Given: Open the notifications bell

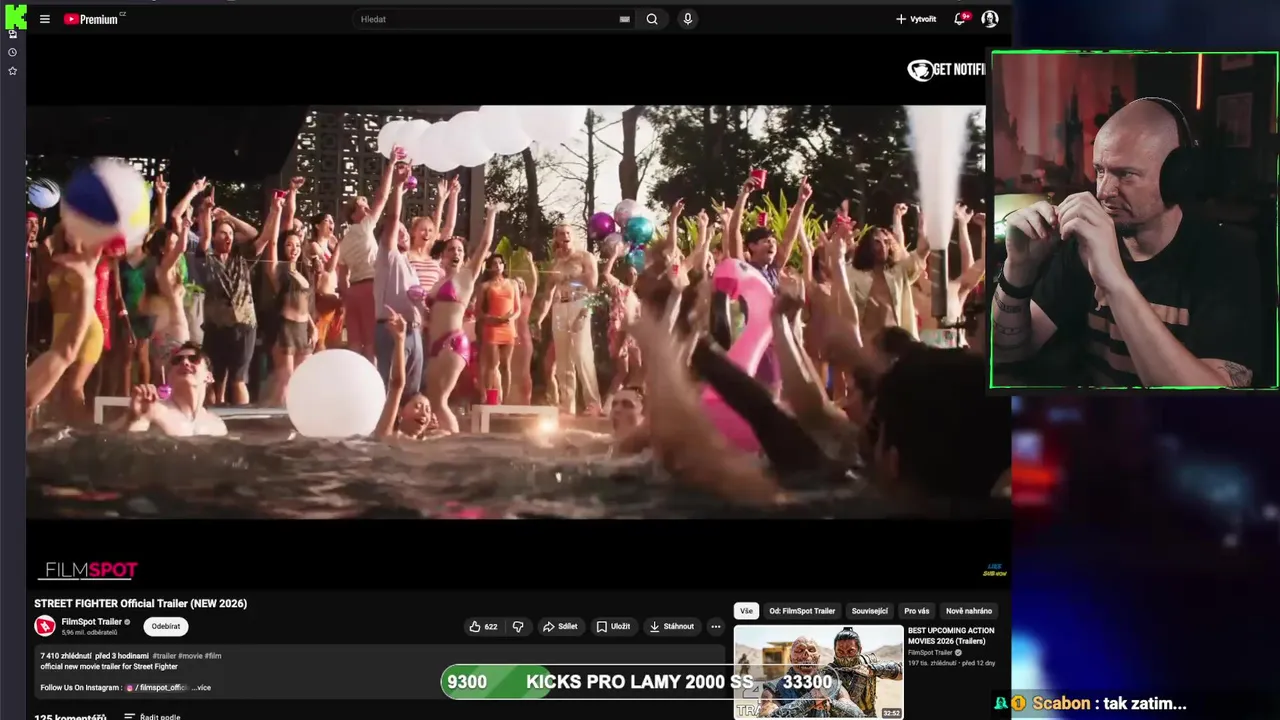Looking at the screenshot, I should point(961,19).
